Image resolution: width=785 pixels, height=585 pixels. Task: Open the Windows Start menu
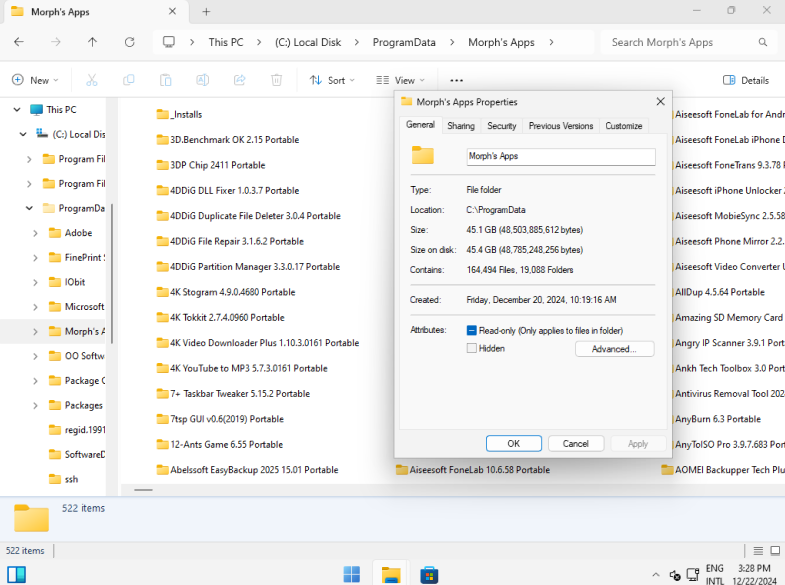pos(351,574)
